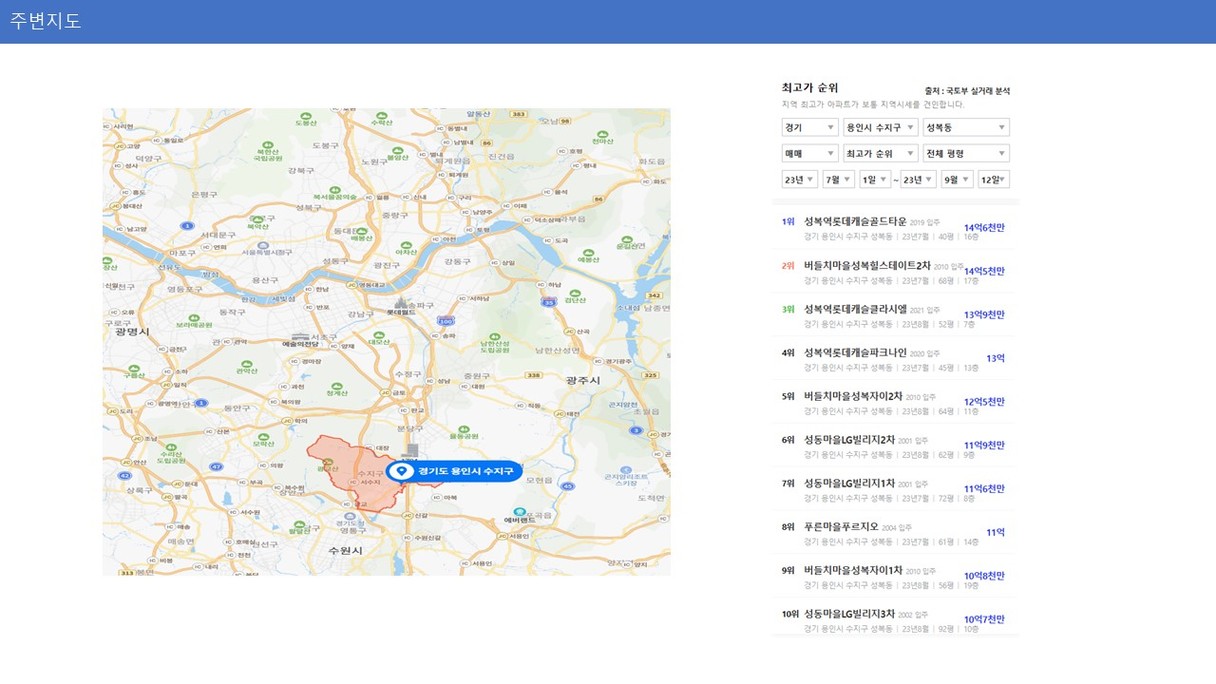Expand the 최고가 순위 sort dropdown
The width and height of the screenshot is (1216, 684).
click(881, 154)
